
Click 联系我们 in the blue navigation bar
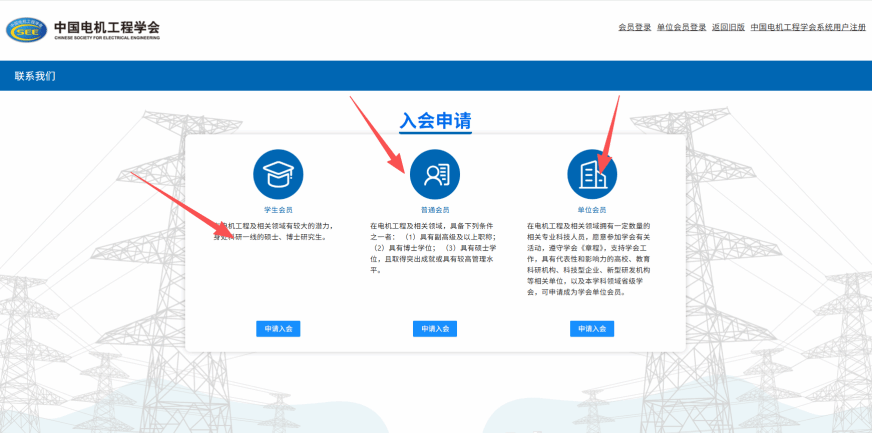coord(35,76)
